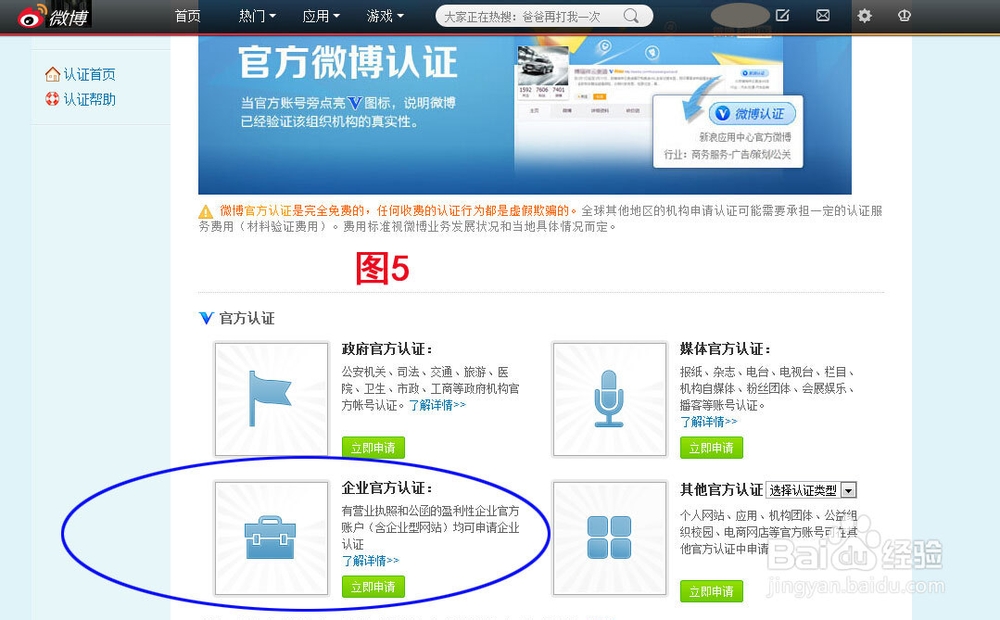Click the lifebuoy icon beside 认证帮助
Screen dimensions: 1000x620
click(52, 99)
